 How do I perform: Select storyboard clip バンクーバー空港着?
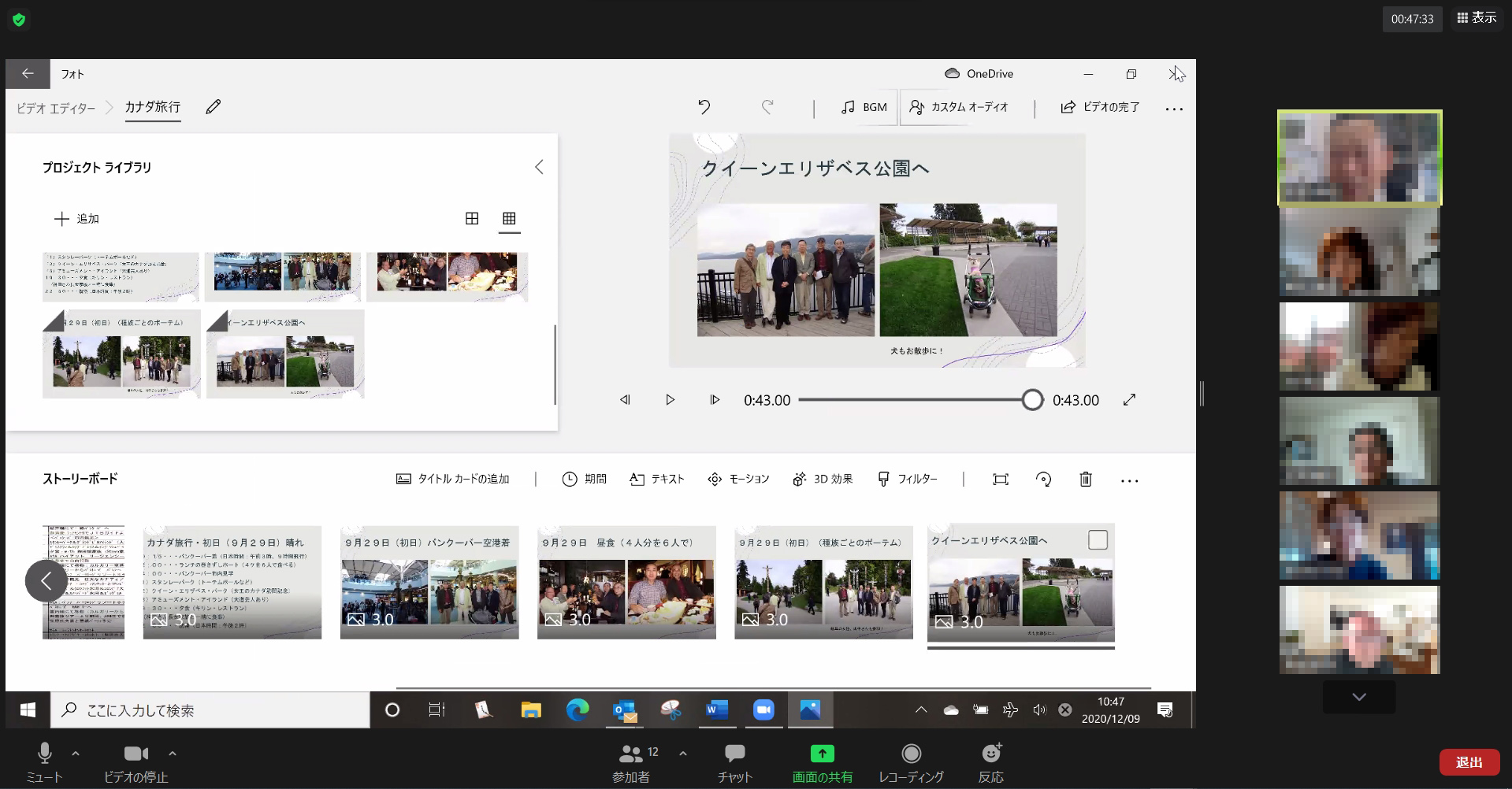click(x=429, y=582)
